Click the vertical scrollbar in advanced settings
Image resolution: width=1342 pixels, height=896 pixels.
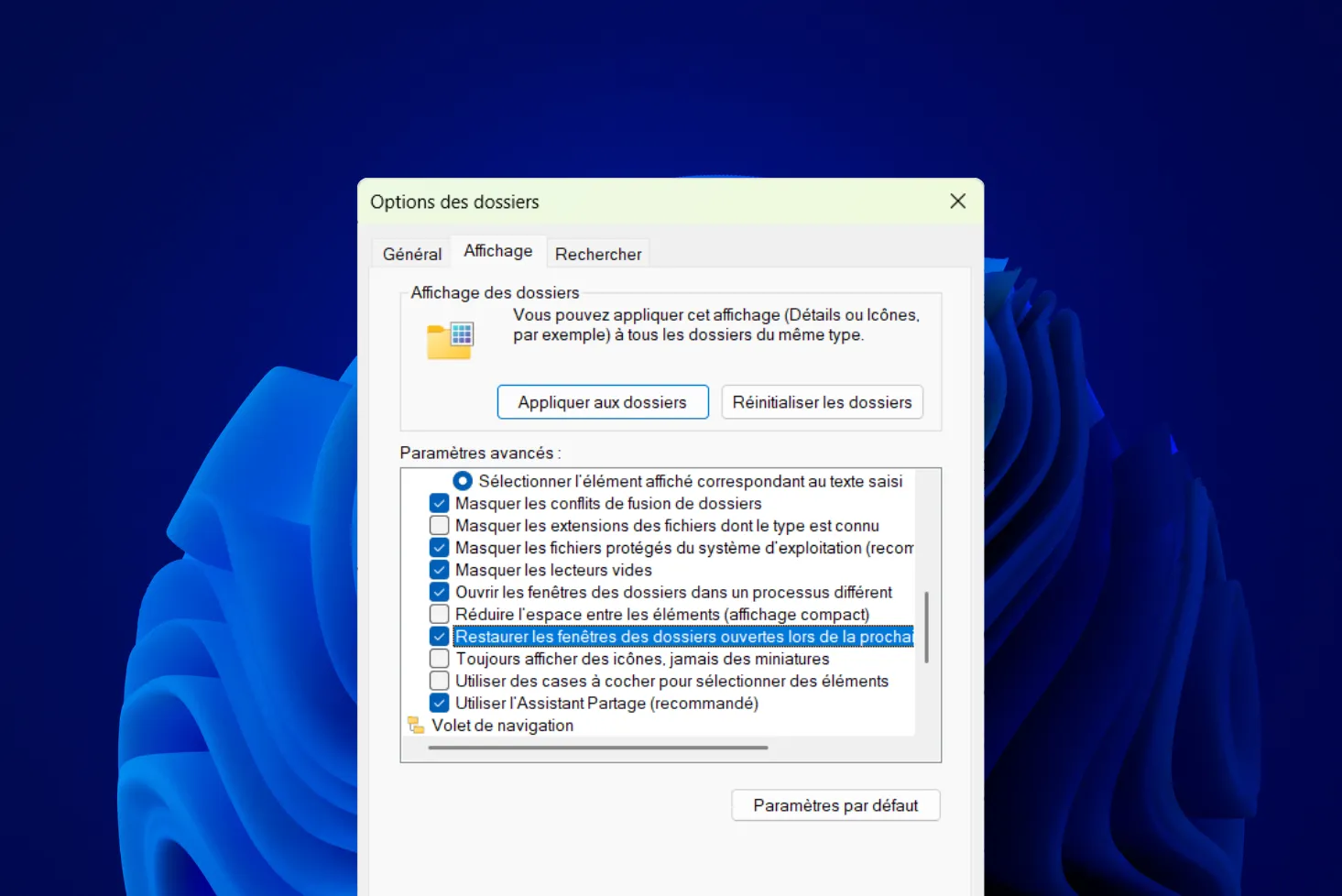tap(926, 627)
